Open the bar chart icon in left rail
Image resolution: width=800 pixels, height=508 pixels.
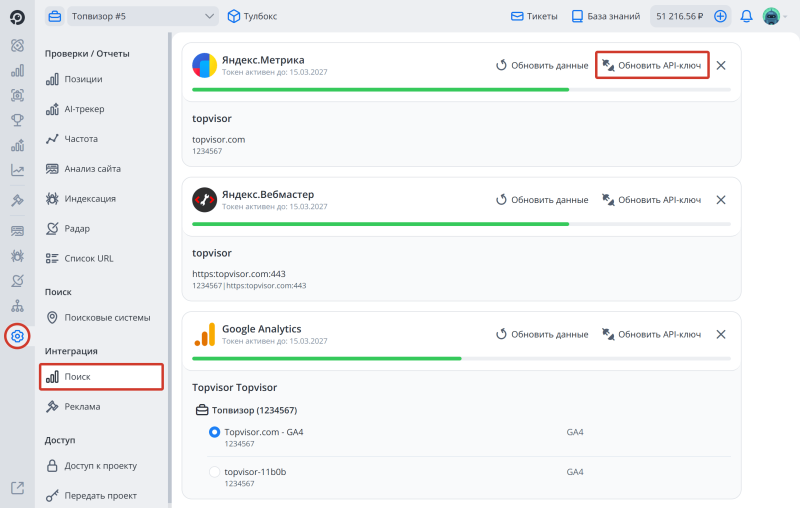tap(17, 70)
